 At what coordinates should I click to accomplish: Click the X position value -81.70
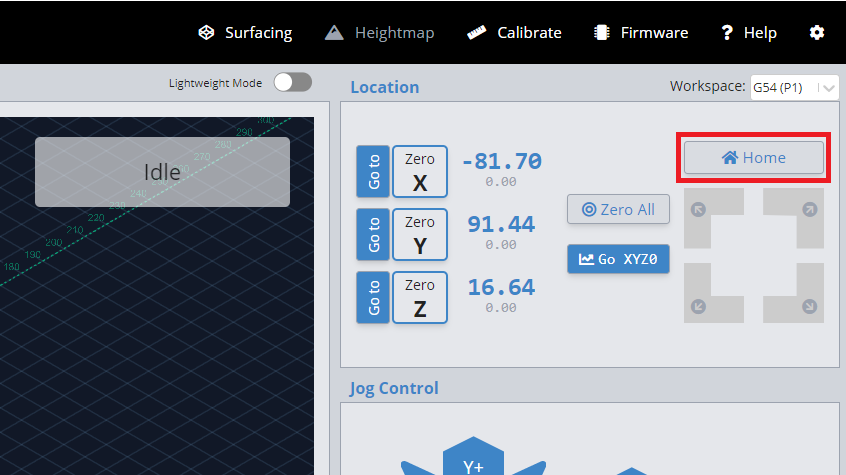(x=501, y=161)
